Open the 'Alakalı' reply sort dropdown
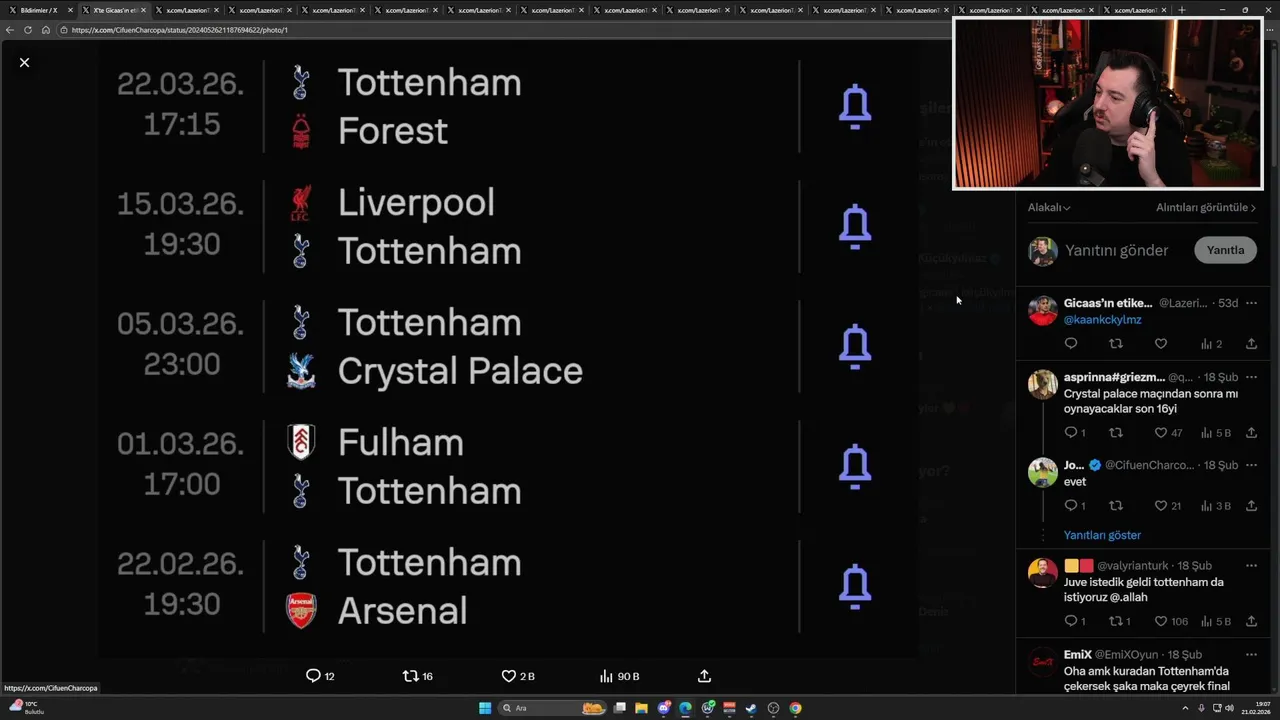Screen dimensions: 1280x720 point(1049,207)
